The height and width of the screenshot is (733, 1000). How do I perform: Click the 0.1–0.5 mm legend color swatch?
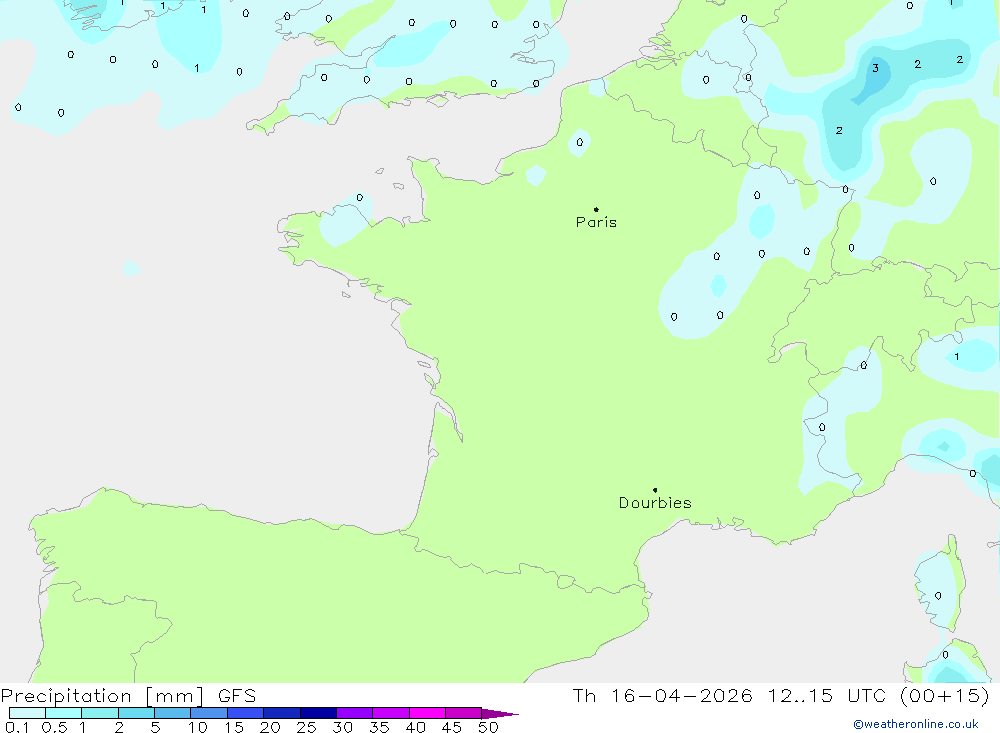point(27,713)
